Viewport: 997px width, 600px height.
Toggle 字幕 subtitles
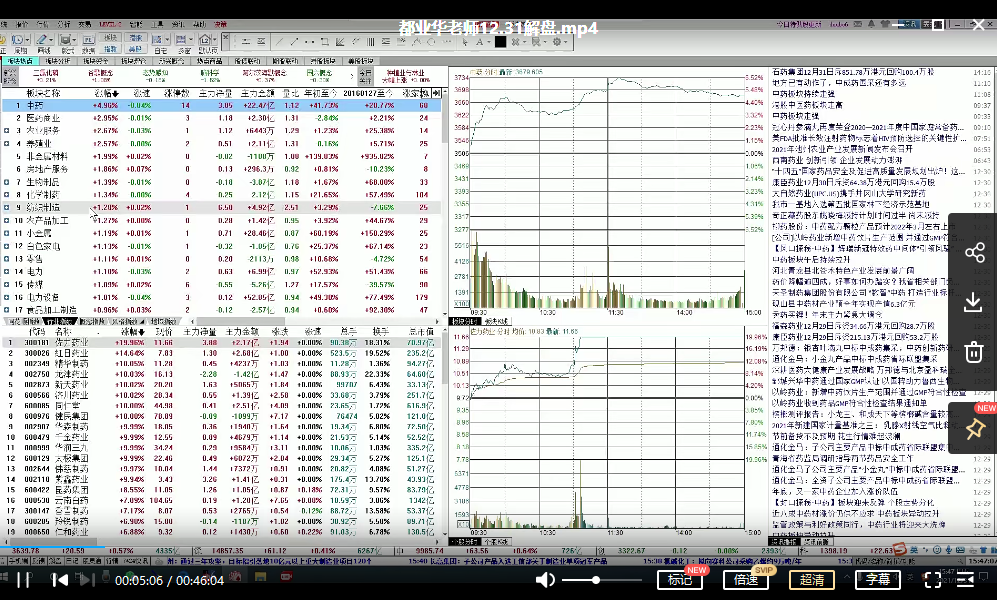pyautogui.click(x=877, y=579)
